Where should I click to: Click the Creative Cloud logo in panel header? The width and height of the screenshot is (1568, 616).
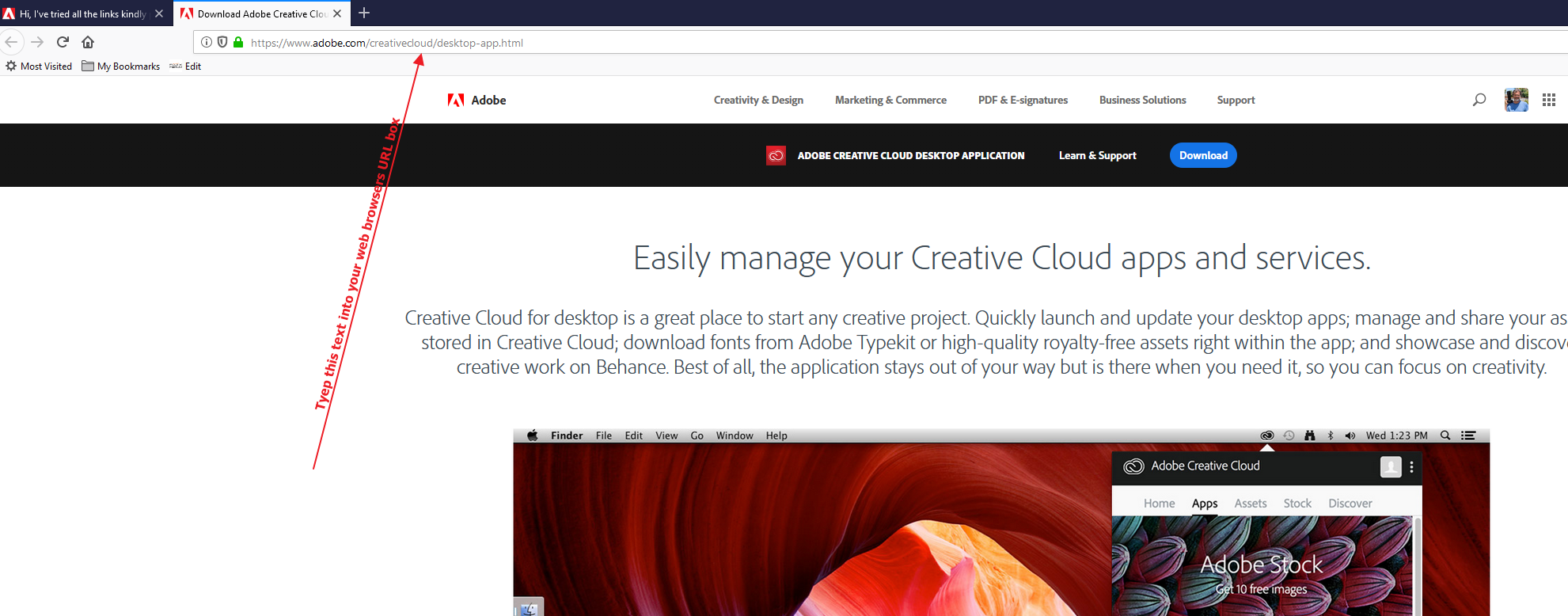1134,466
